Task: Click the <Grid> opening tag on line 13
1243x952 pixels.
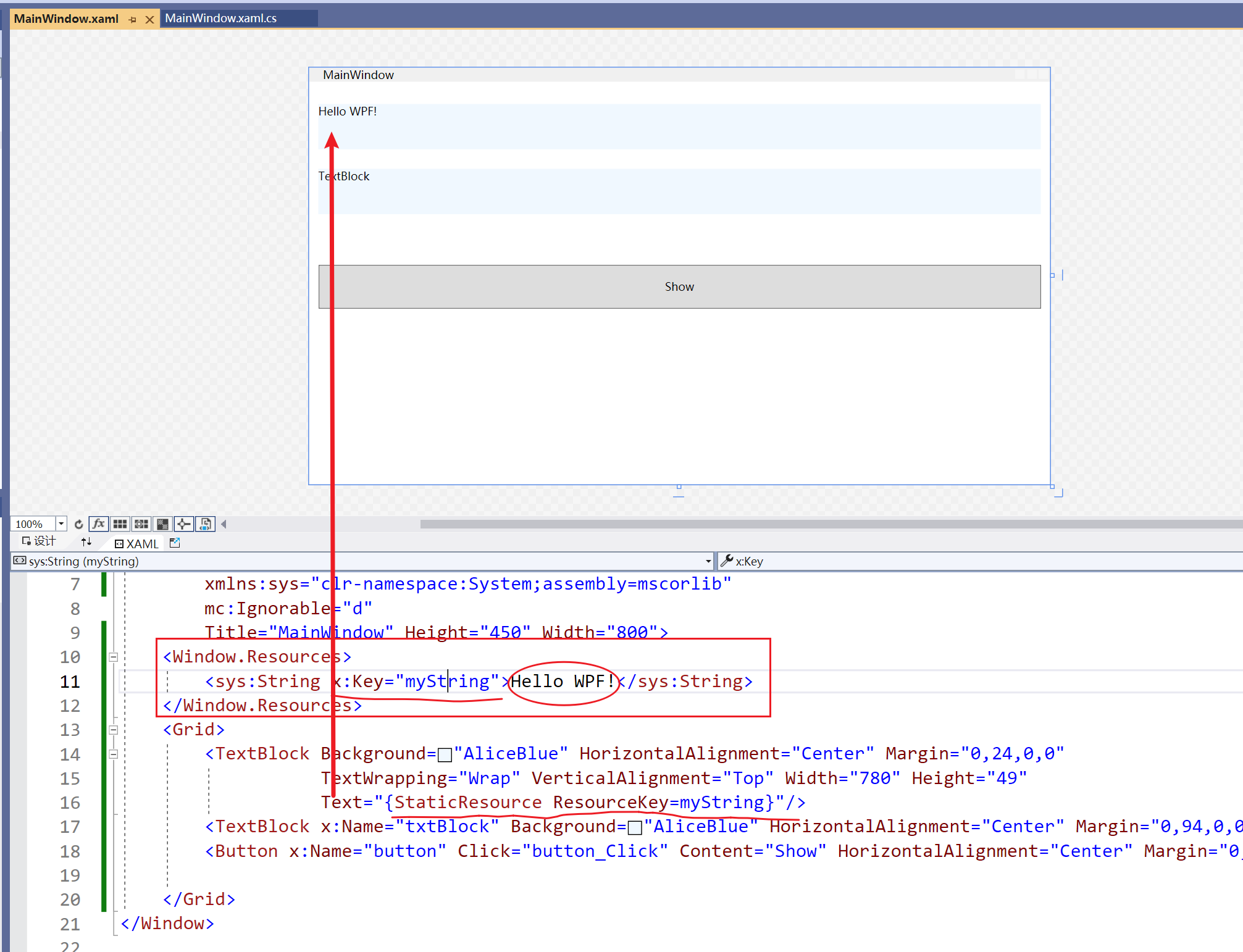Action: click(x=194, y=730)
